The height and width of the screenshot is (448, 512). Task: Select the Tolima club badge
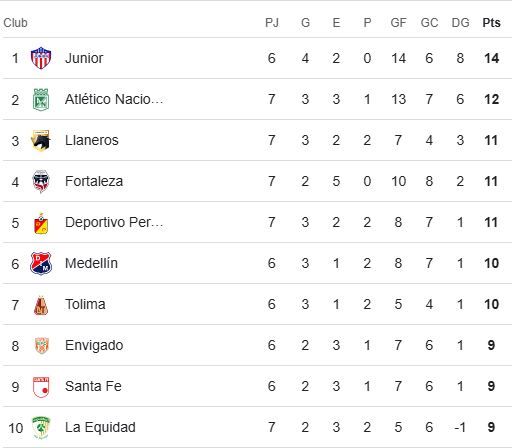[x=41, y=305]
